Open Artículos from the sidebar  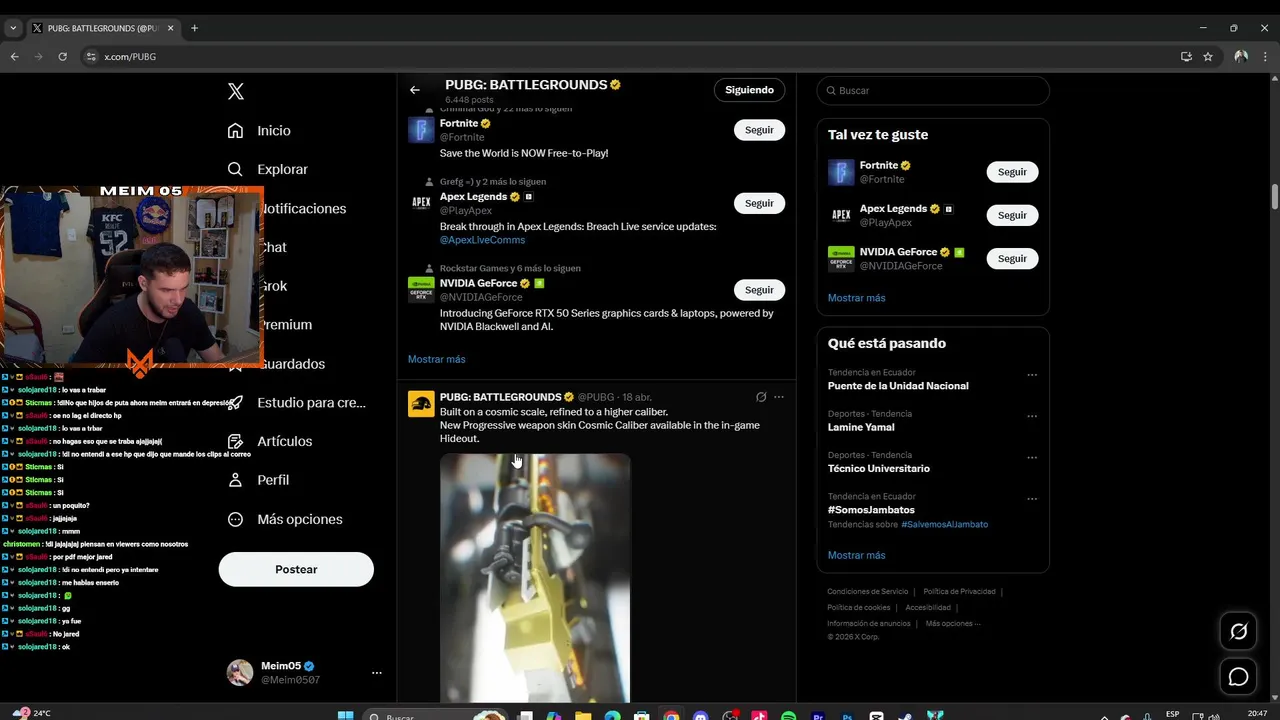point(270,441)
